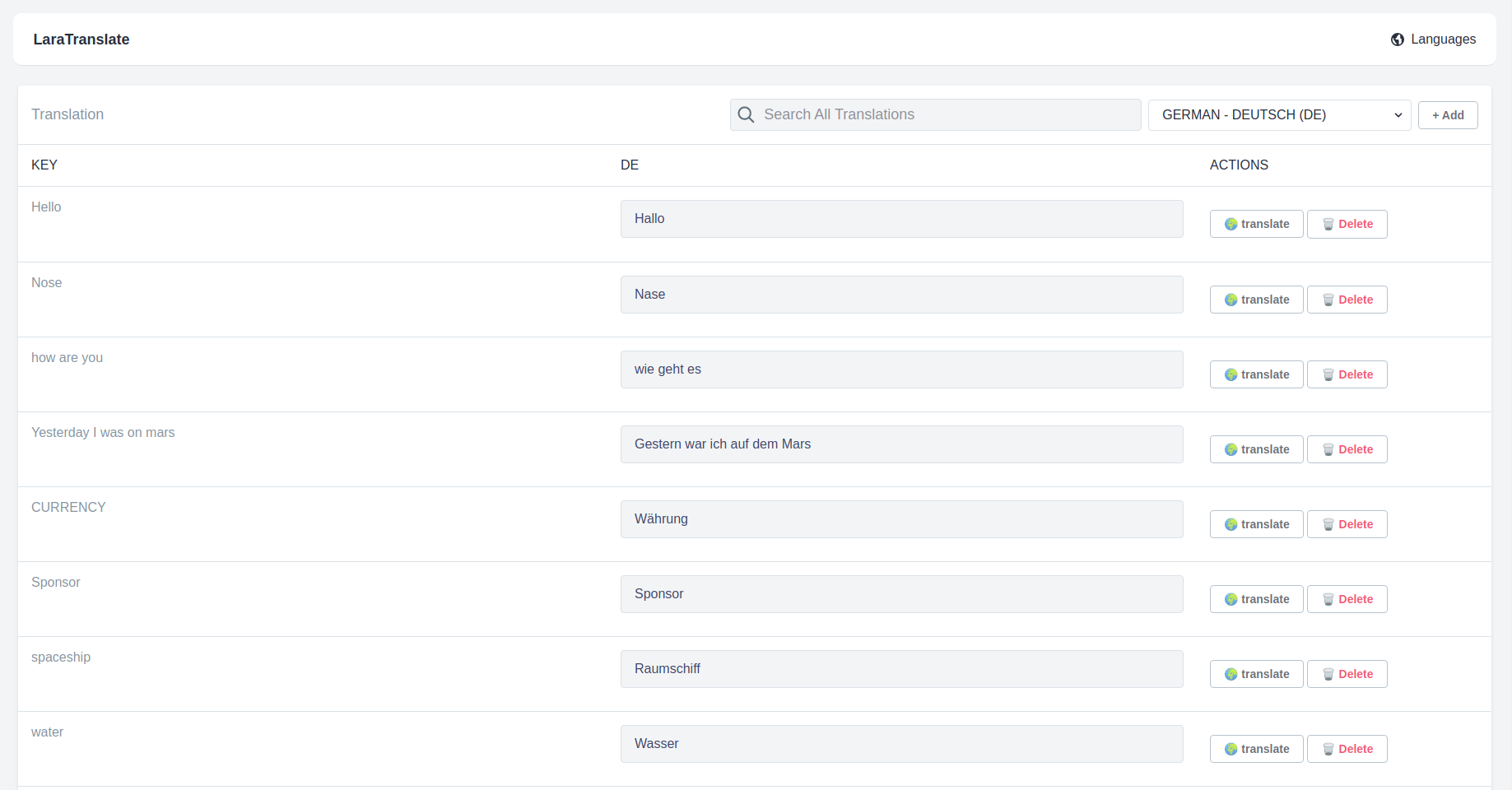Click the globe icon beside Languages
This screenshot has width=1512, height=790.
pyautogui.click(x=1398, y=39)
